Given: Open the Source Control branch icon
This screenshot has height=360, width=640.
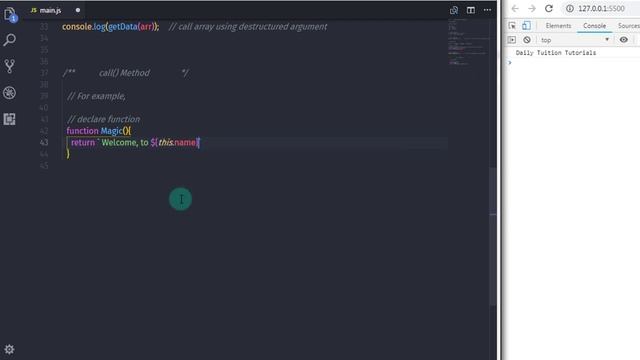Looking at the screenshot, I should coord(9,66).
